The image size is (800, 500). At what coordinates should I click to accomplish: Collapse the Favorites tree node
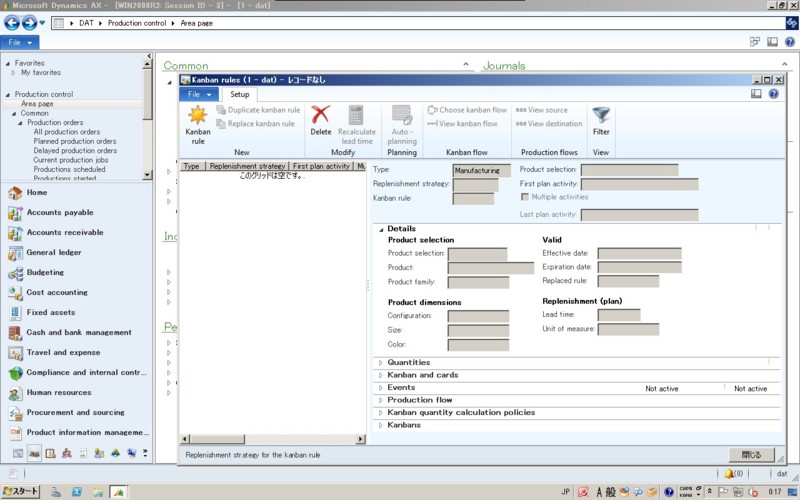click(x=8, y=64)
